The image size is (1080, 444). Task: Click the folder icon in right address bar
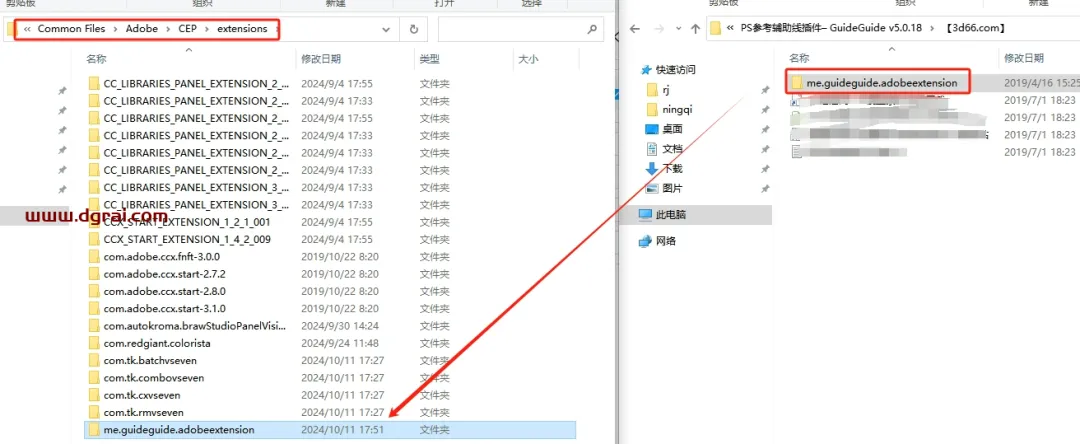tap(715, 29)
